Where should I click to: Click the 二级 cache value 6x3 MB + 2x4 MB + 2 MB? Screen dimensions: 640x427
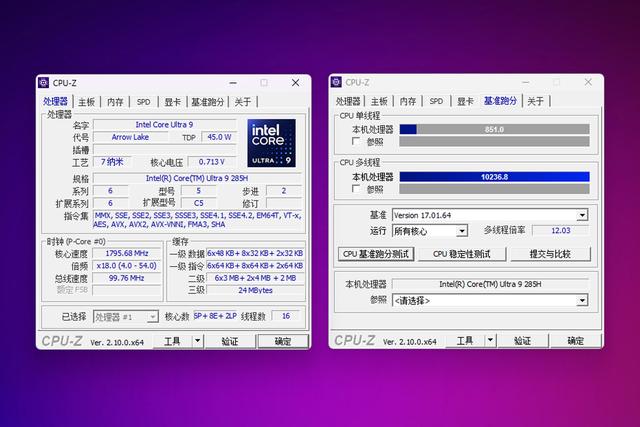pos(256,278)
